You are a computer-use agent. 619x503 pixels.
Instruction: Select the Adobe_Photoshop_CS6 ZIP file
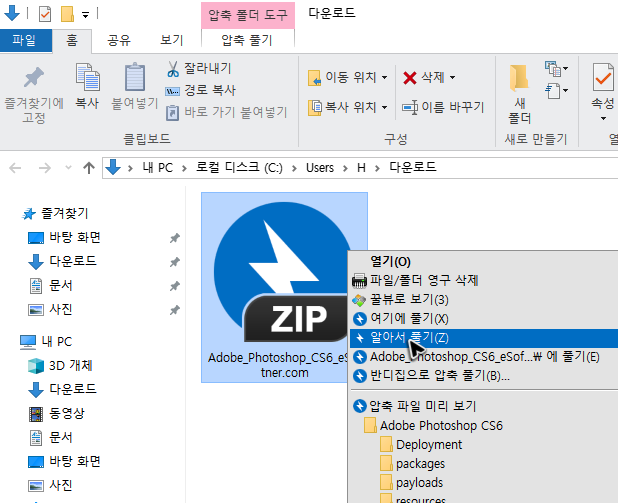tap(284, 287)
